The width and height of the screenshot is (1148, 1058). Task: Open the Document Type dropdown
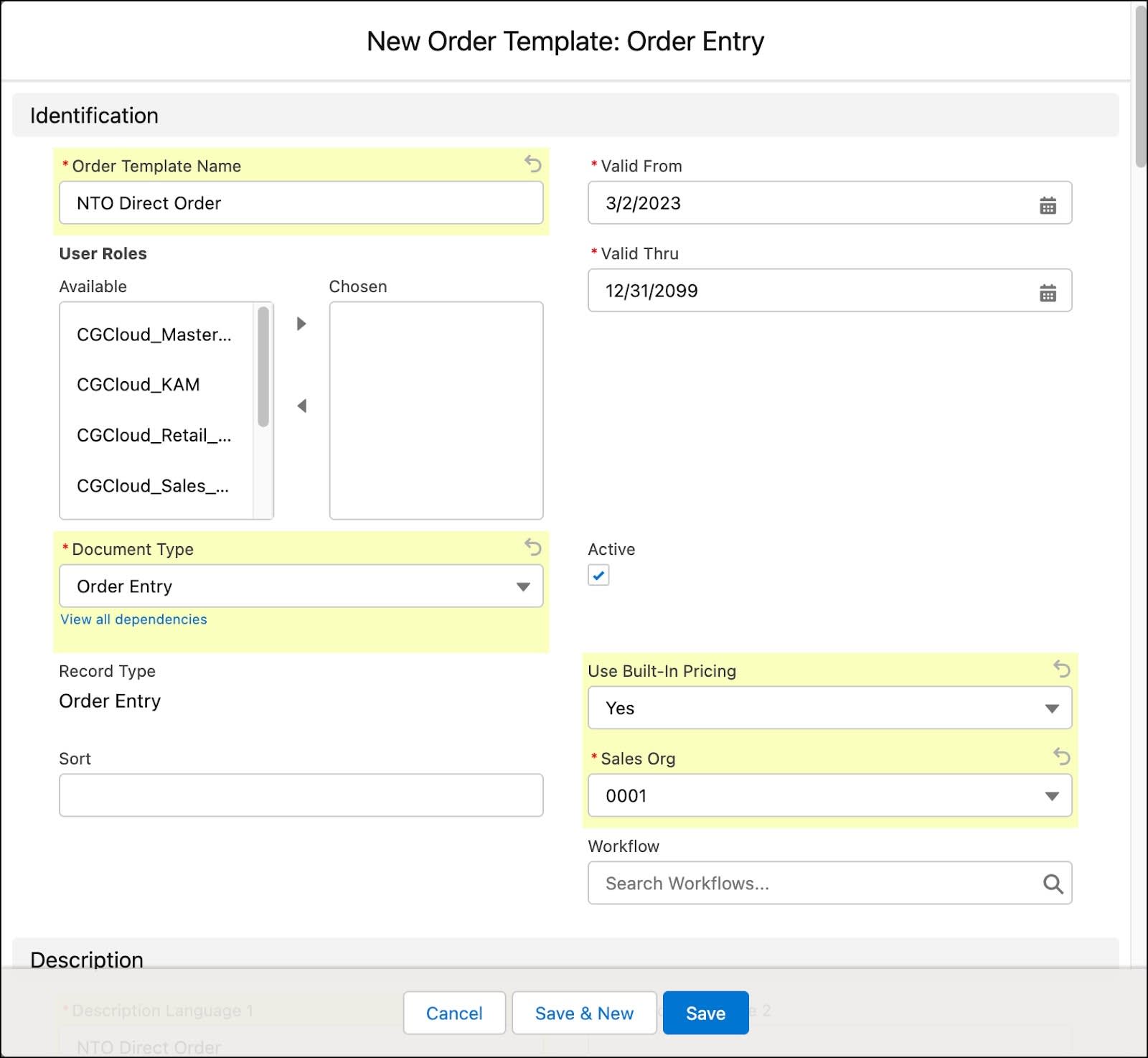[x=523, y=586]
